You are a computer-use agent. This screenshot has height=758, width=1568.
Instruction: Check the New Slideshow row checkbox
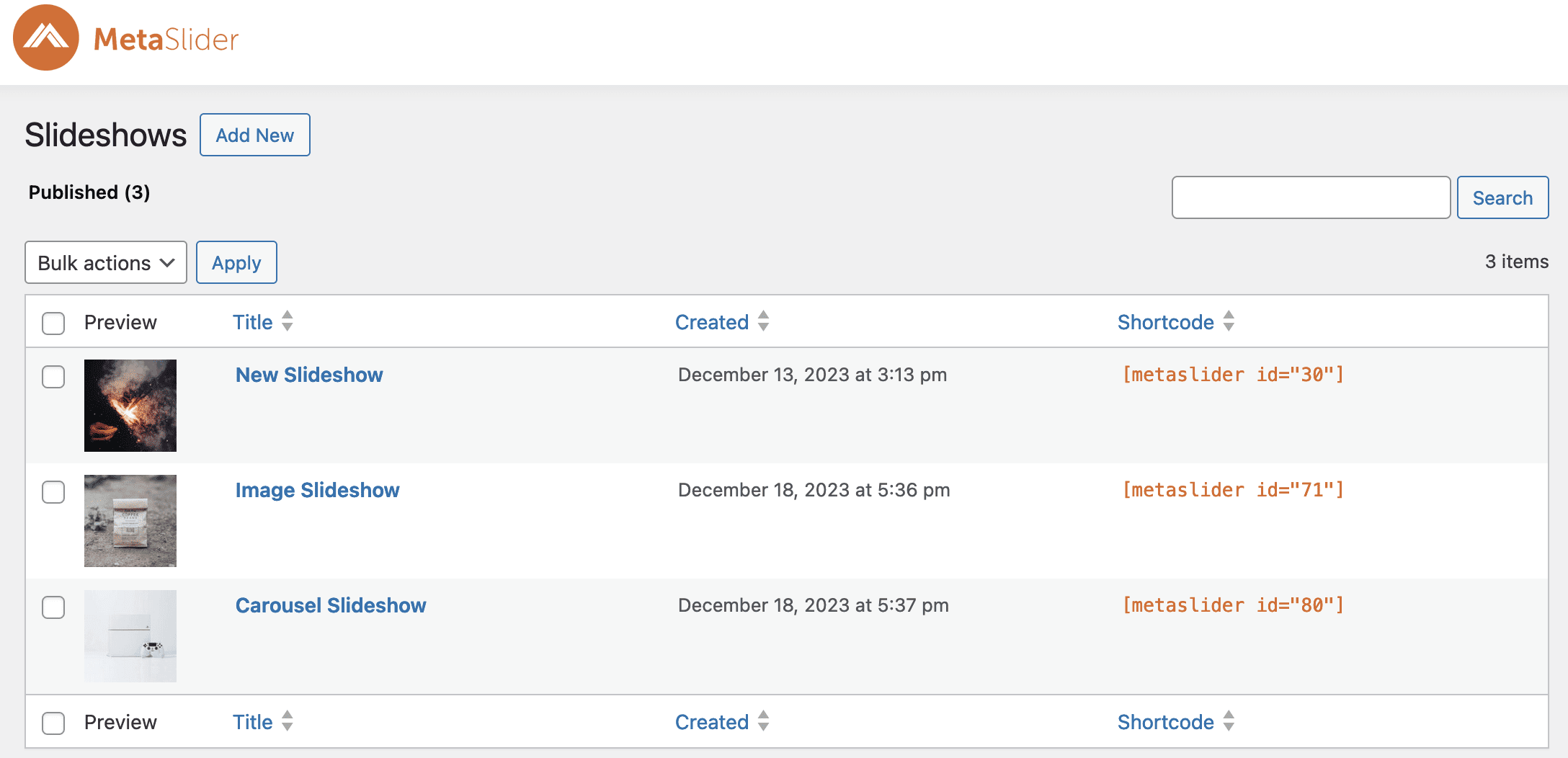(53, 377)
